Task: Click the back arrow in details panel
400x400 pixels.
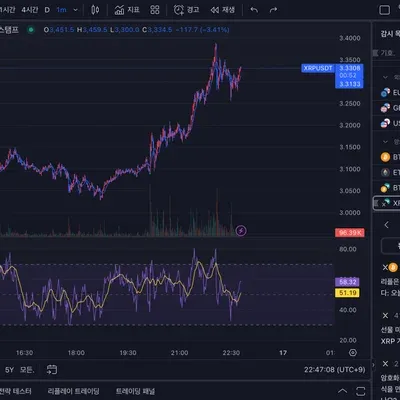Action: pos(386,225)
